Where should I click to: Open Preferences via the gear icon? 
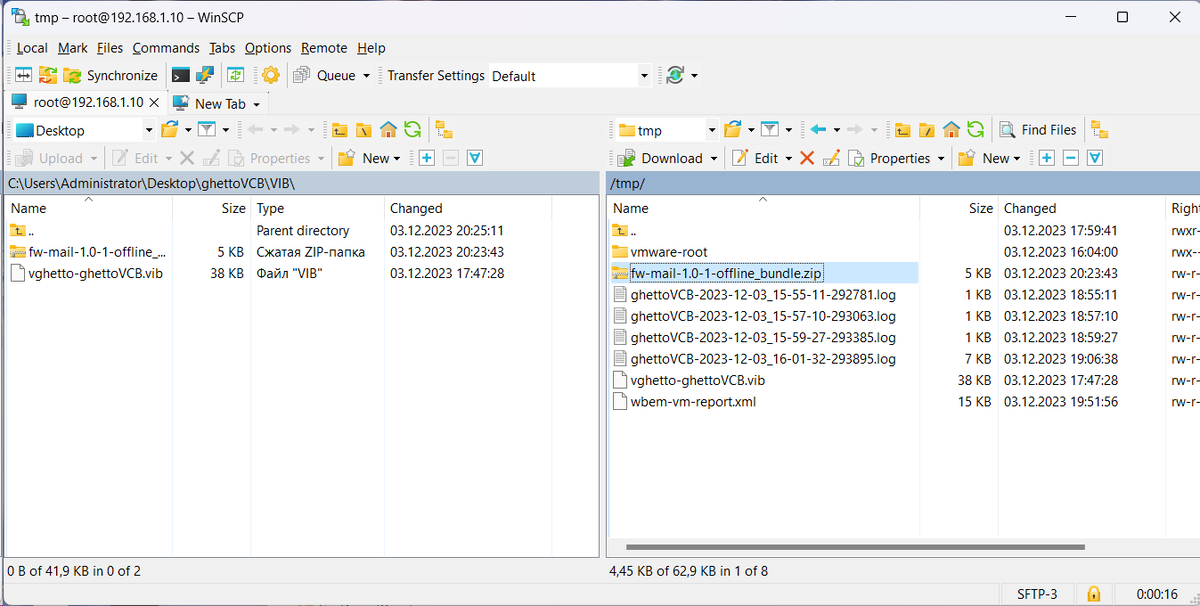pos(270,75)
